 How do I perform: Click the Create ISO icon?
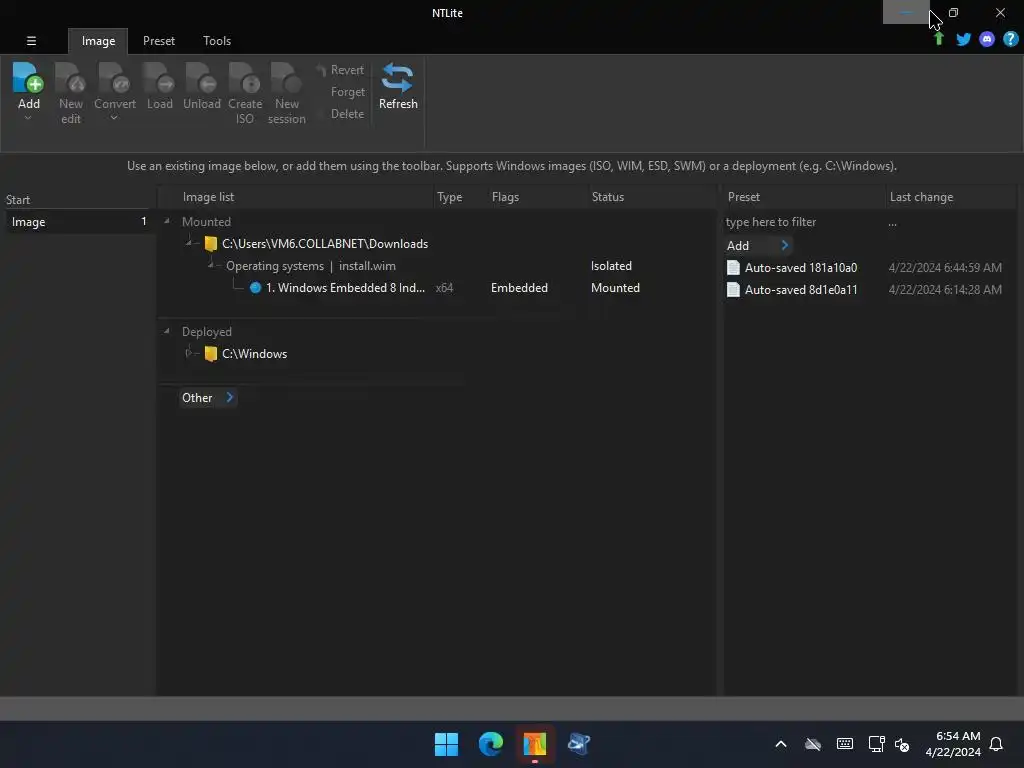[245, 78]
